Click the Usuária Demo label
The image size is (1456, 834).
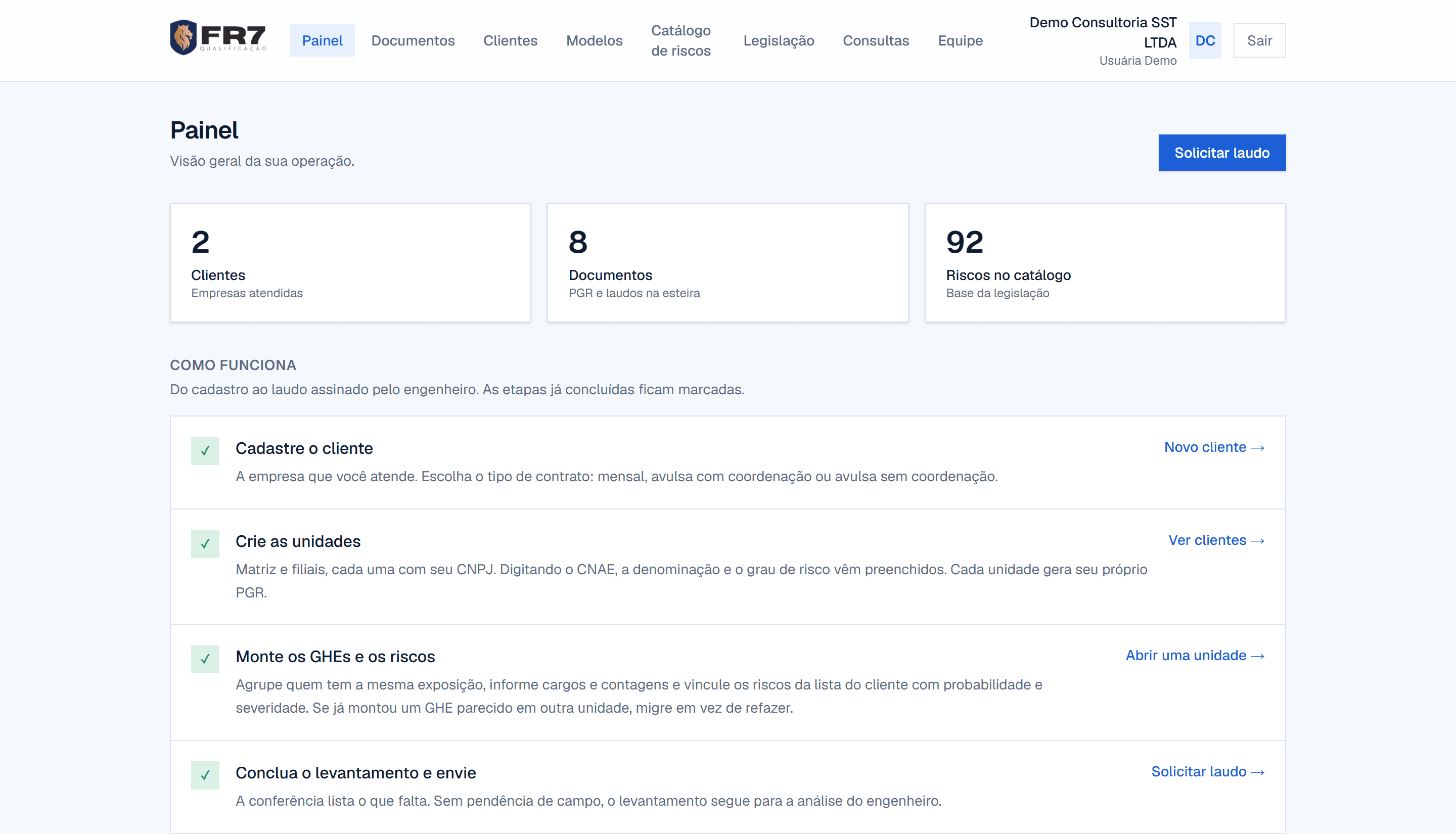(x=1137, y=61)
